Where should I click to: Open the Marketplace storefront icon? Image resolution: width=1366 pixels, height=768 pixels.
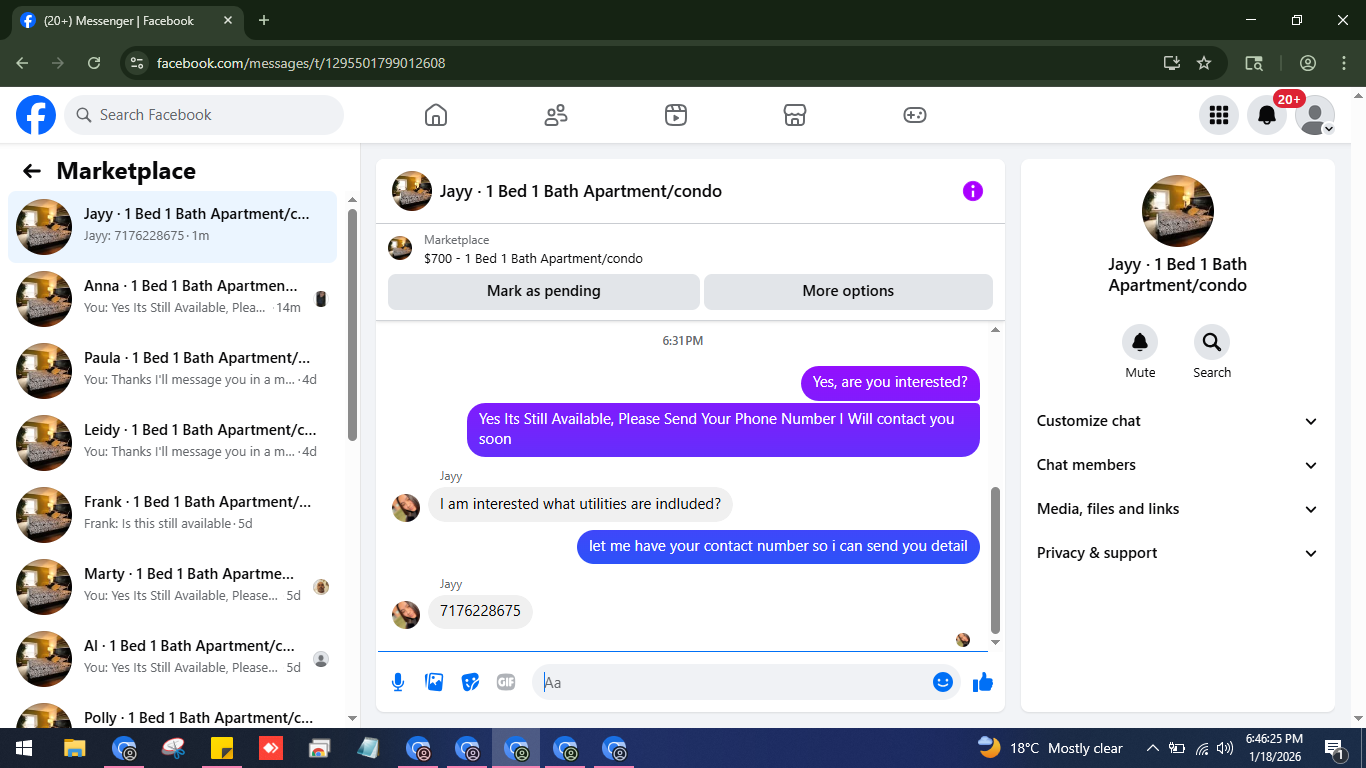[x=795, y=115]
